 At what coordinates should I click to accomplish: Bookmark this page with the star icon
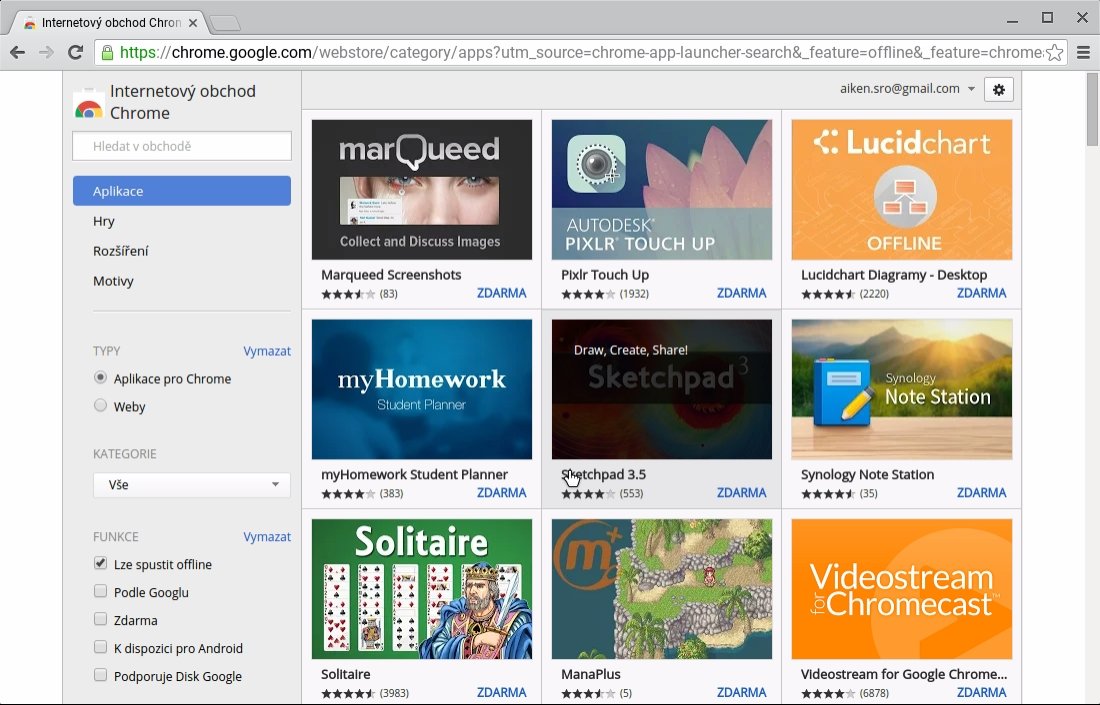(1054, 53)
